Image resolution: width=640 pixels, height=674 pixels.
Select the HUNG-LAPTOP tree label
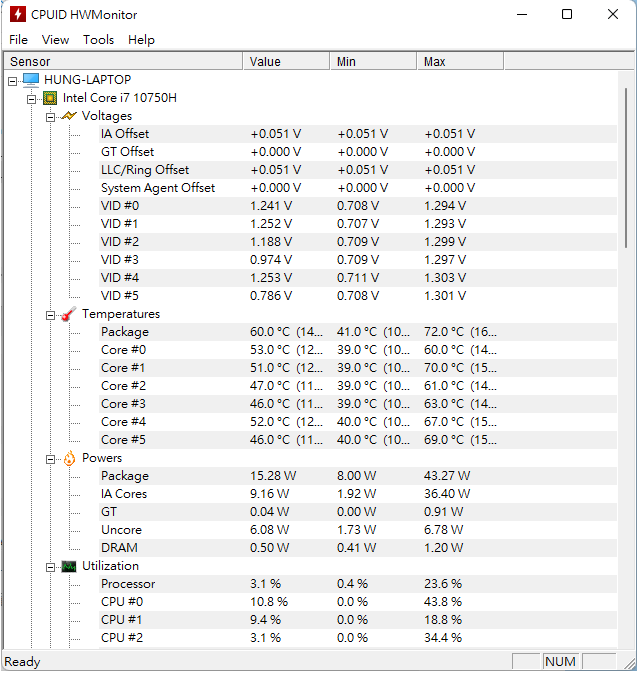tap(88, 80)
